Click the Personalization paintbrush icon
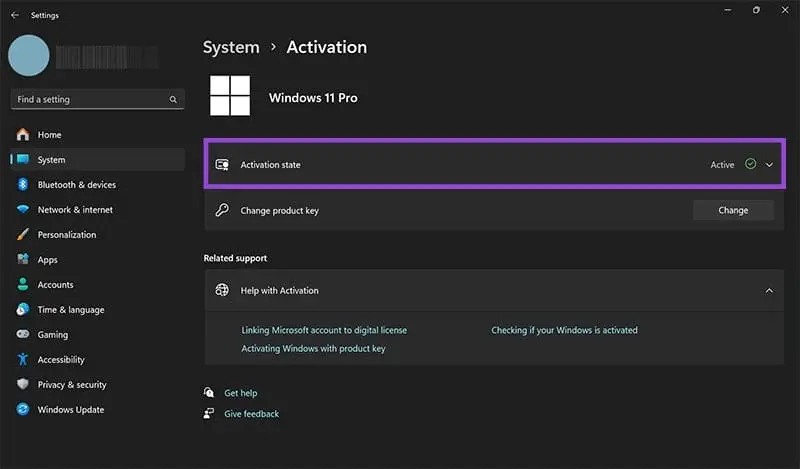 pos(23,234)
